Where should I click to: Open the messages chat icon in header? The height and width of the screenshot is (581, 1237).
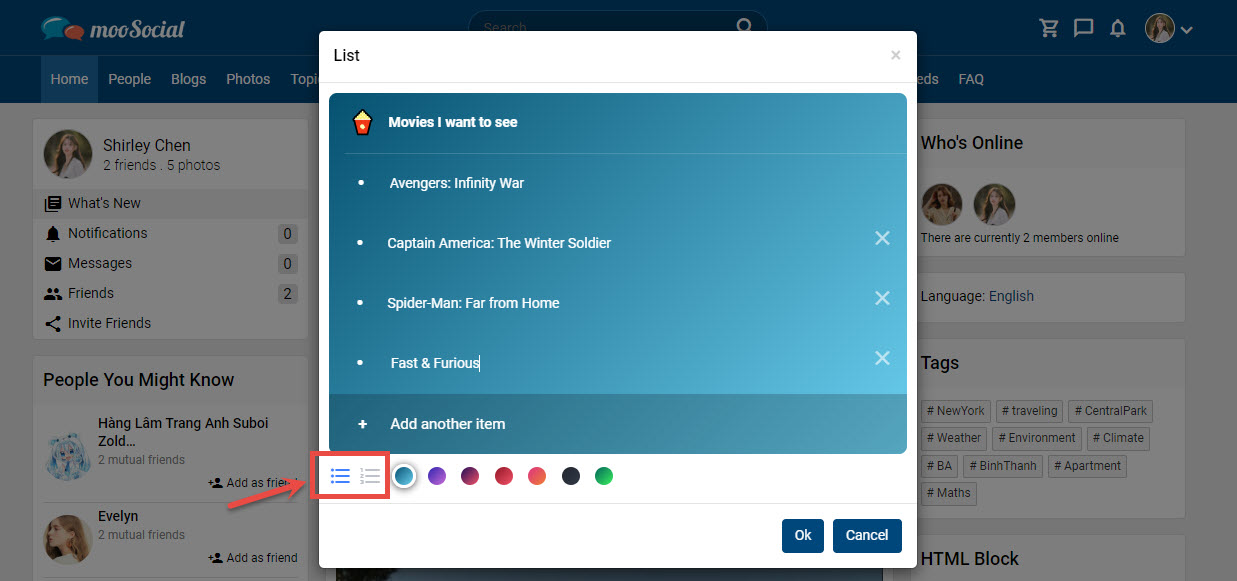tap(1083, 28)
